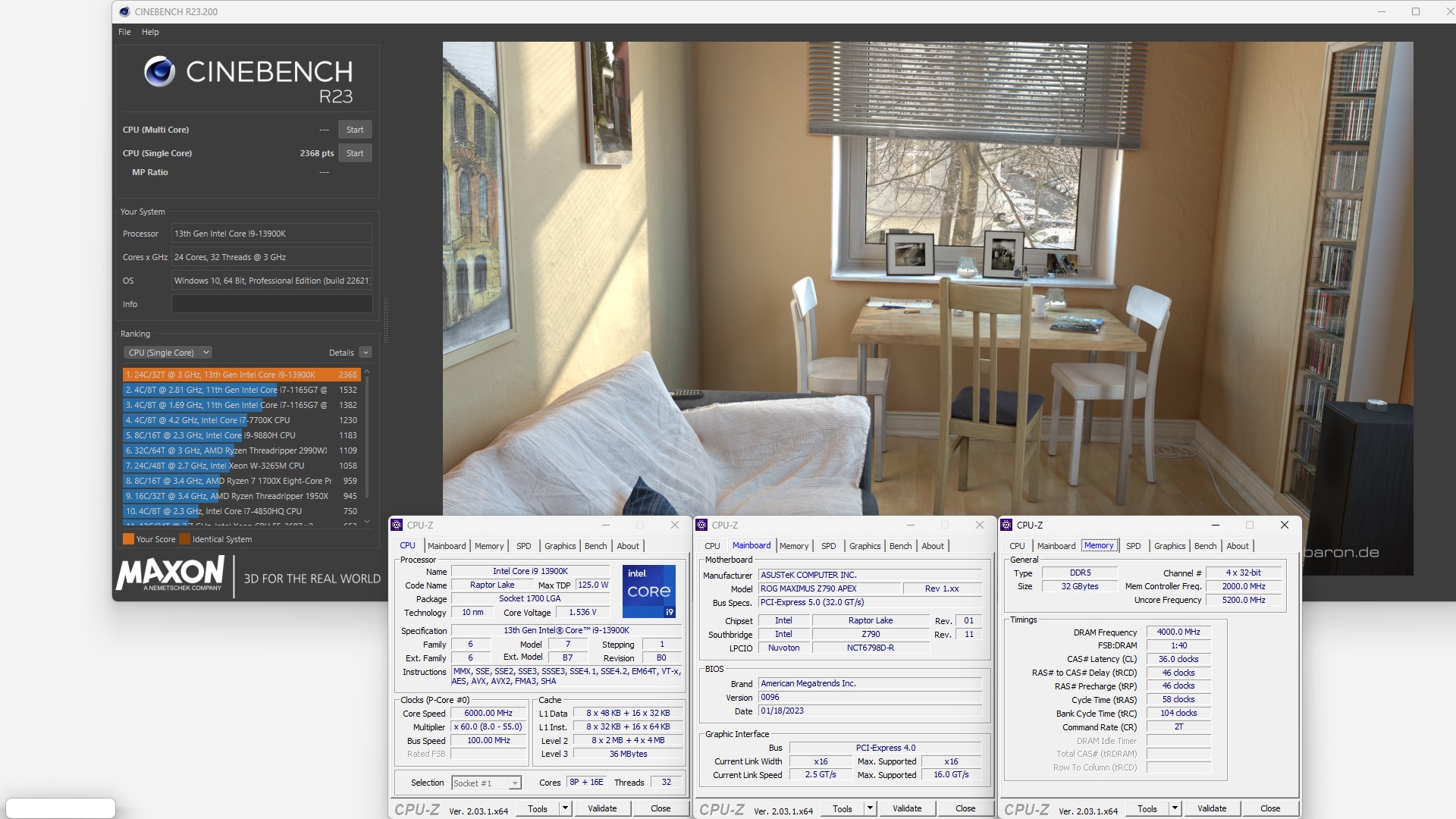The width and height of the screenshot is (1456, 819).
Task: Click the DRAM Frequency 4000.0 MHz value
Action: coord(1178,632)
